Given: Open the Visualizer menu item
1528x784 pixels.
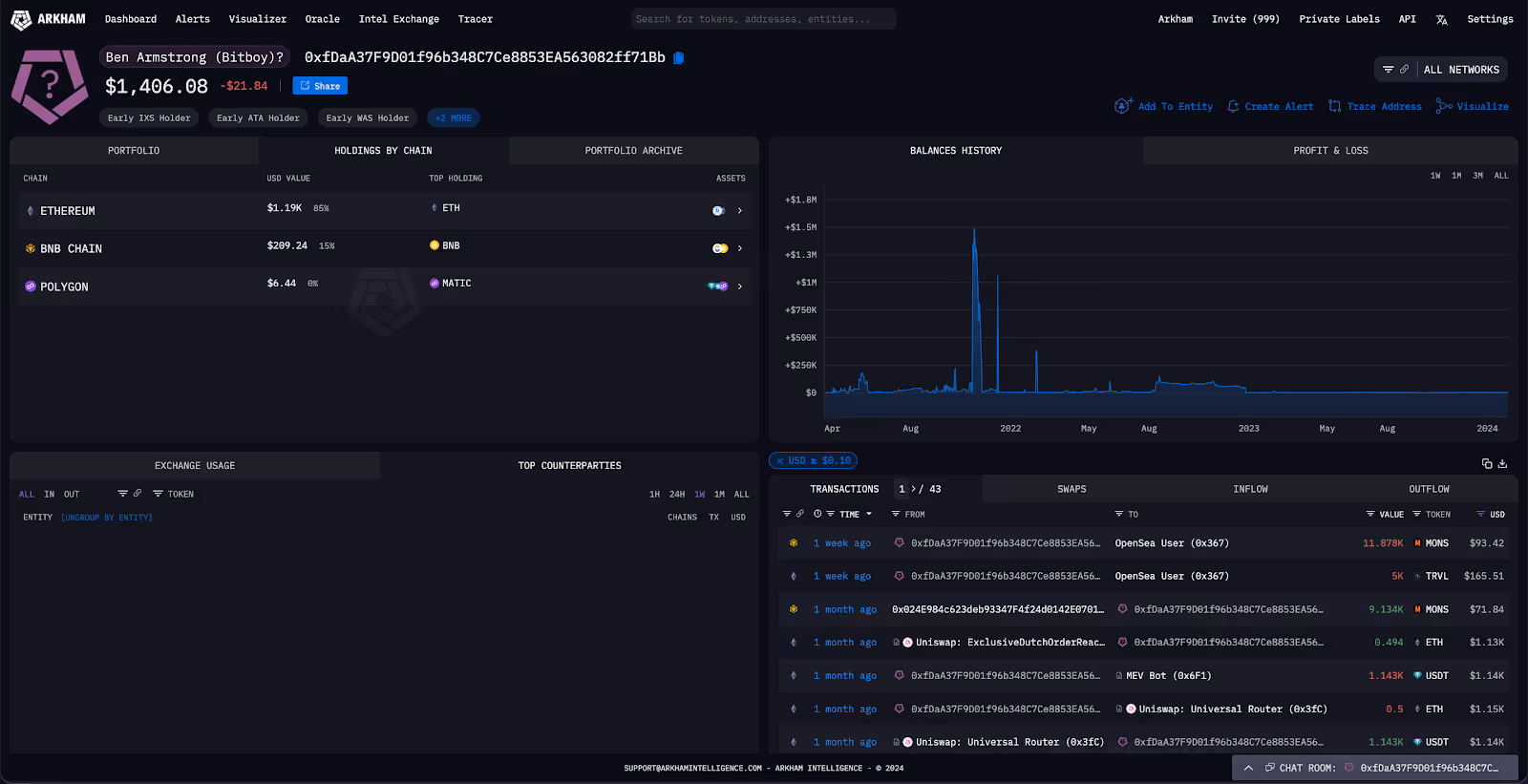Looking at the screenshot, I should click(258, 19).
